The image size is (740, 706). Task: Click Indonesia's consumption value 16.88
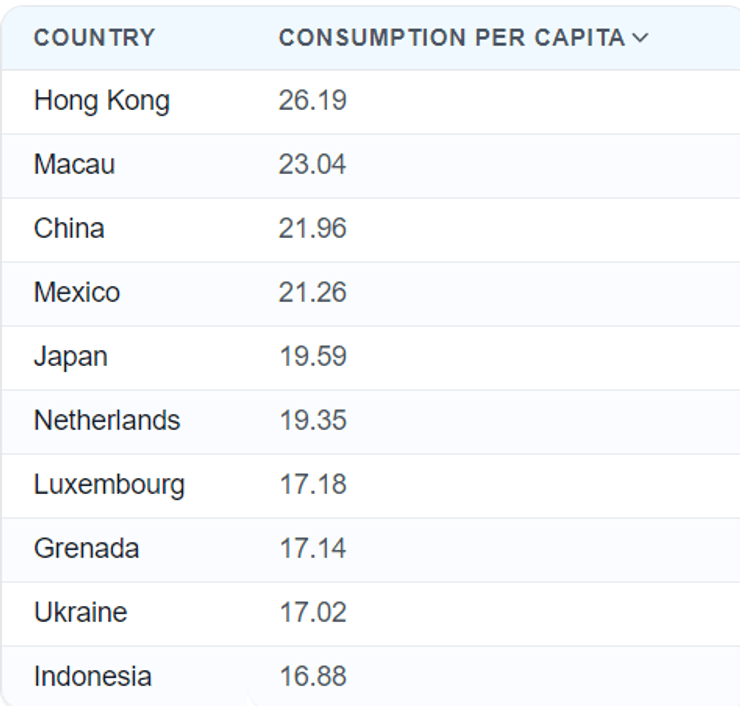click(x=312, y=677)
